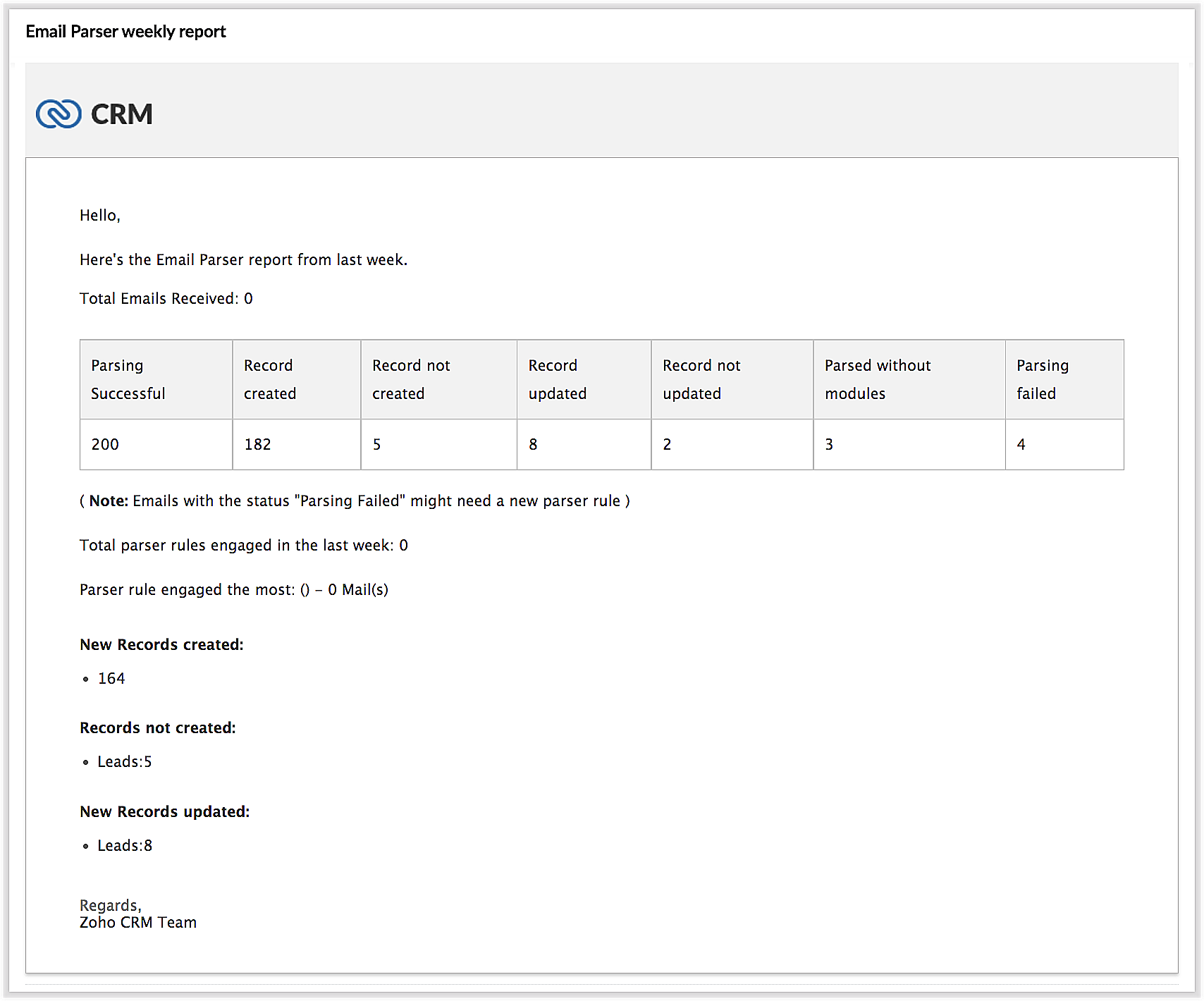The image size is (1204, 1001).
Task: Click the "Parsing Successful" table column header
Action: [128, 379]
